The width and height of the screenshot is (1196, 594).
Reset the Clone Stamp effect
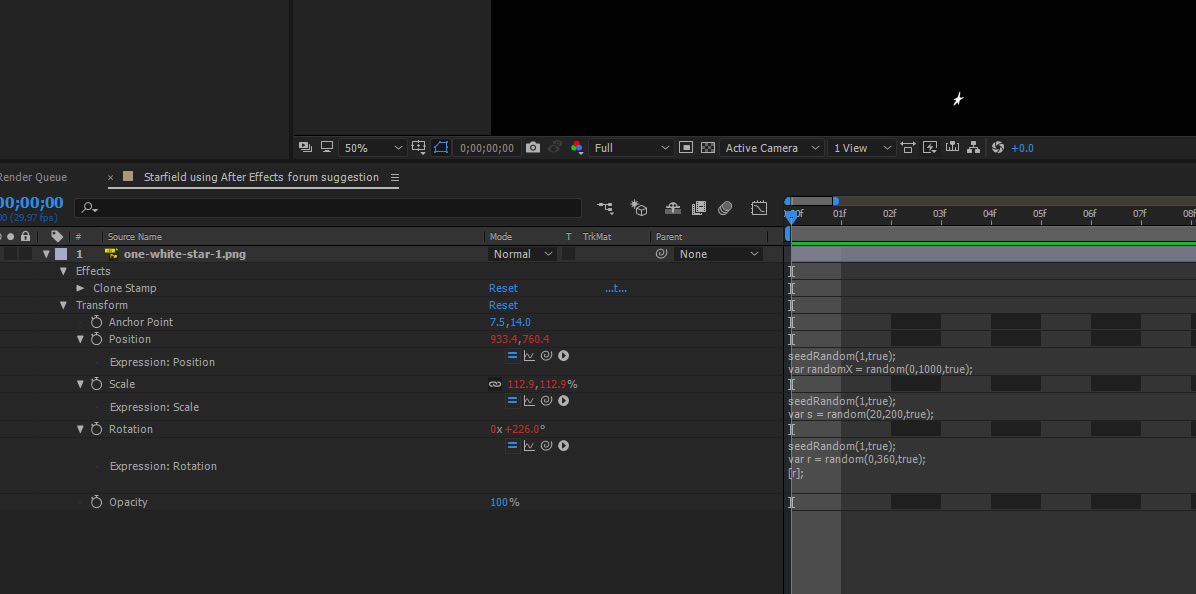(x=503, y=288)
